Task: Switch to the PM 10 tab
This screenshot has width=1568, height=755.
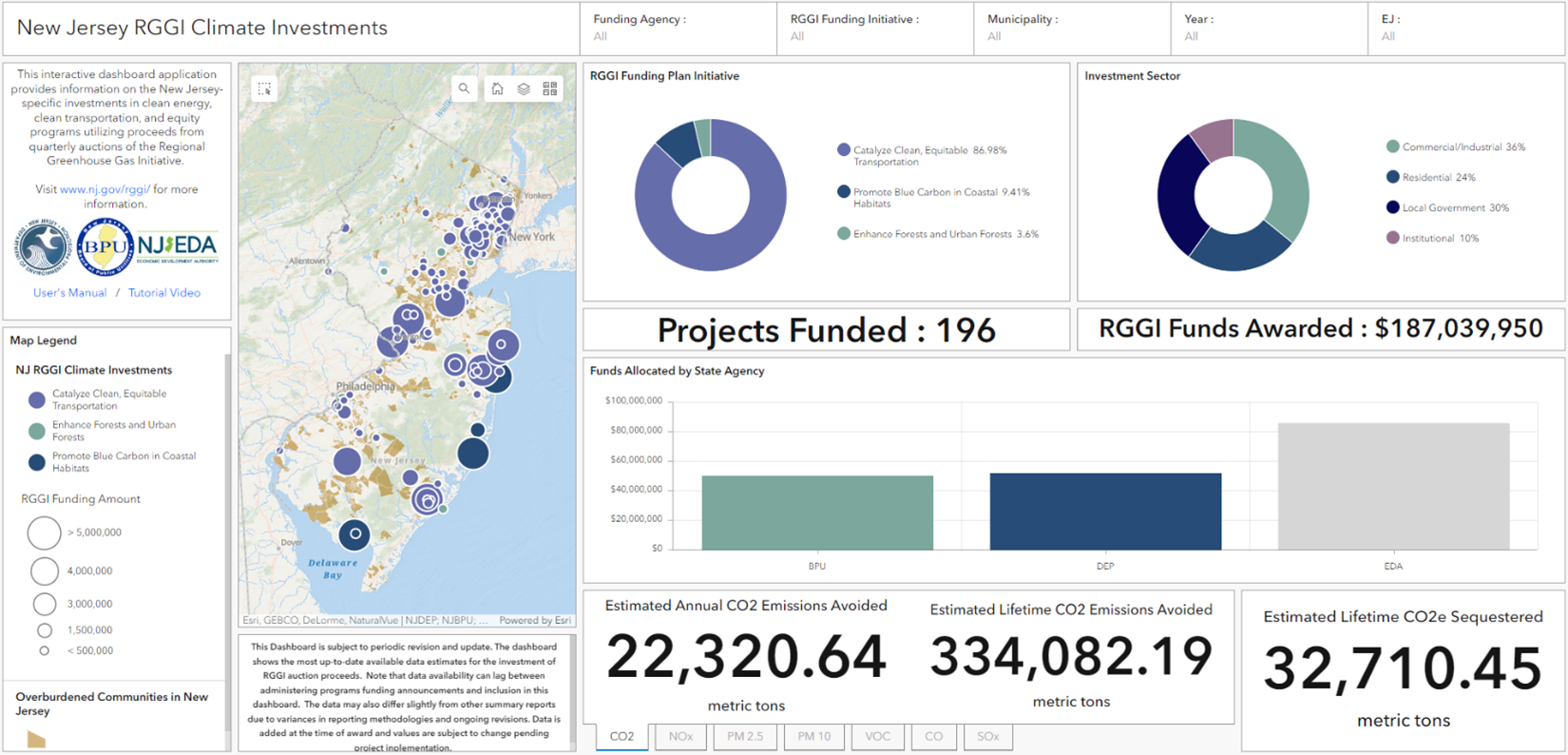Action: point(814,737)
